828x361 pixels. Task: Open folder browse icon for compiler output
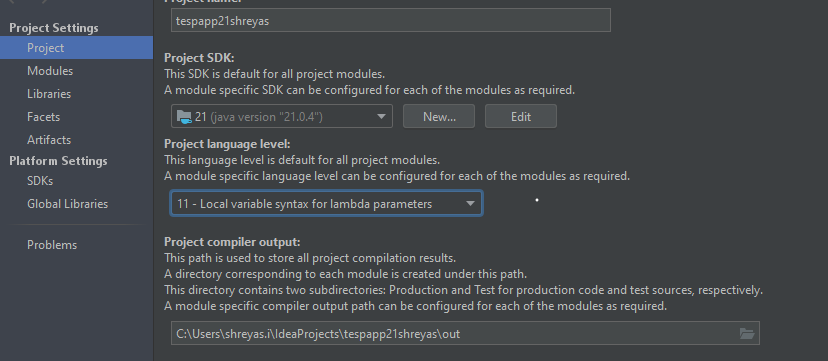click(747, 334)
